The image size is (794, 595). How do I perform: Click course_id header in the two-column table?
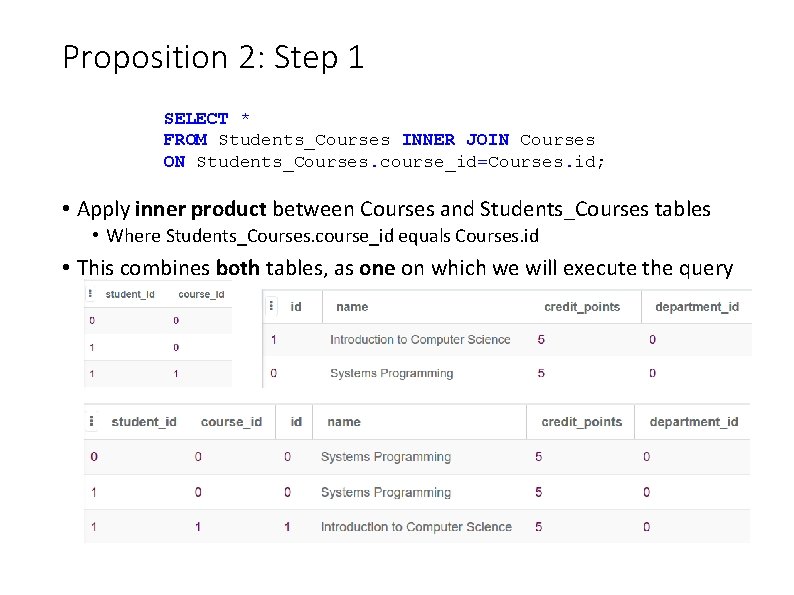[194, 294]
